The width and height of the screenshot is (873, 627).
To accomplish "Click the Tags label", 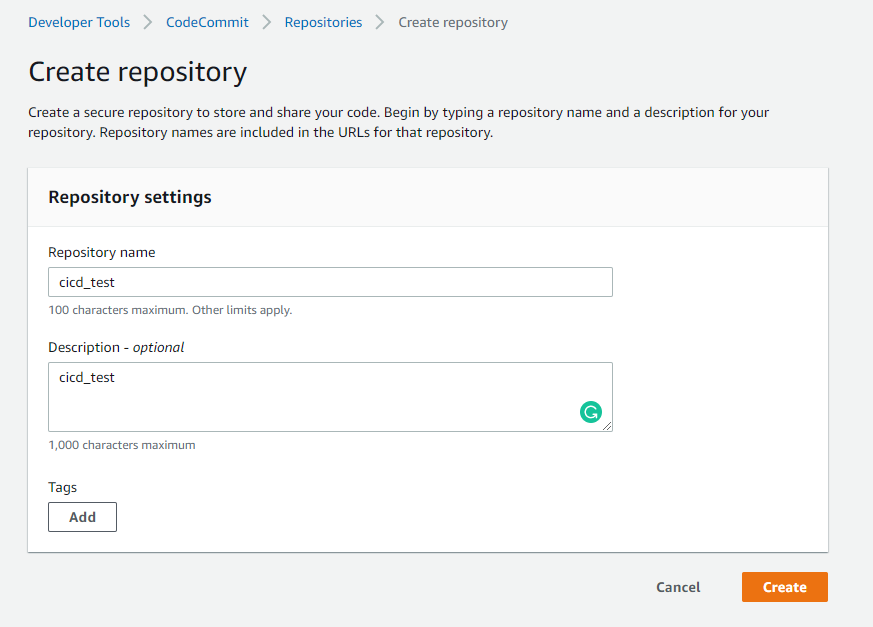I will tap(63, 487).
